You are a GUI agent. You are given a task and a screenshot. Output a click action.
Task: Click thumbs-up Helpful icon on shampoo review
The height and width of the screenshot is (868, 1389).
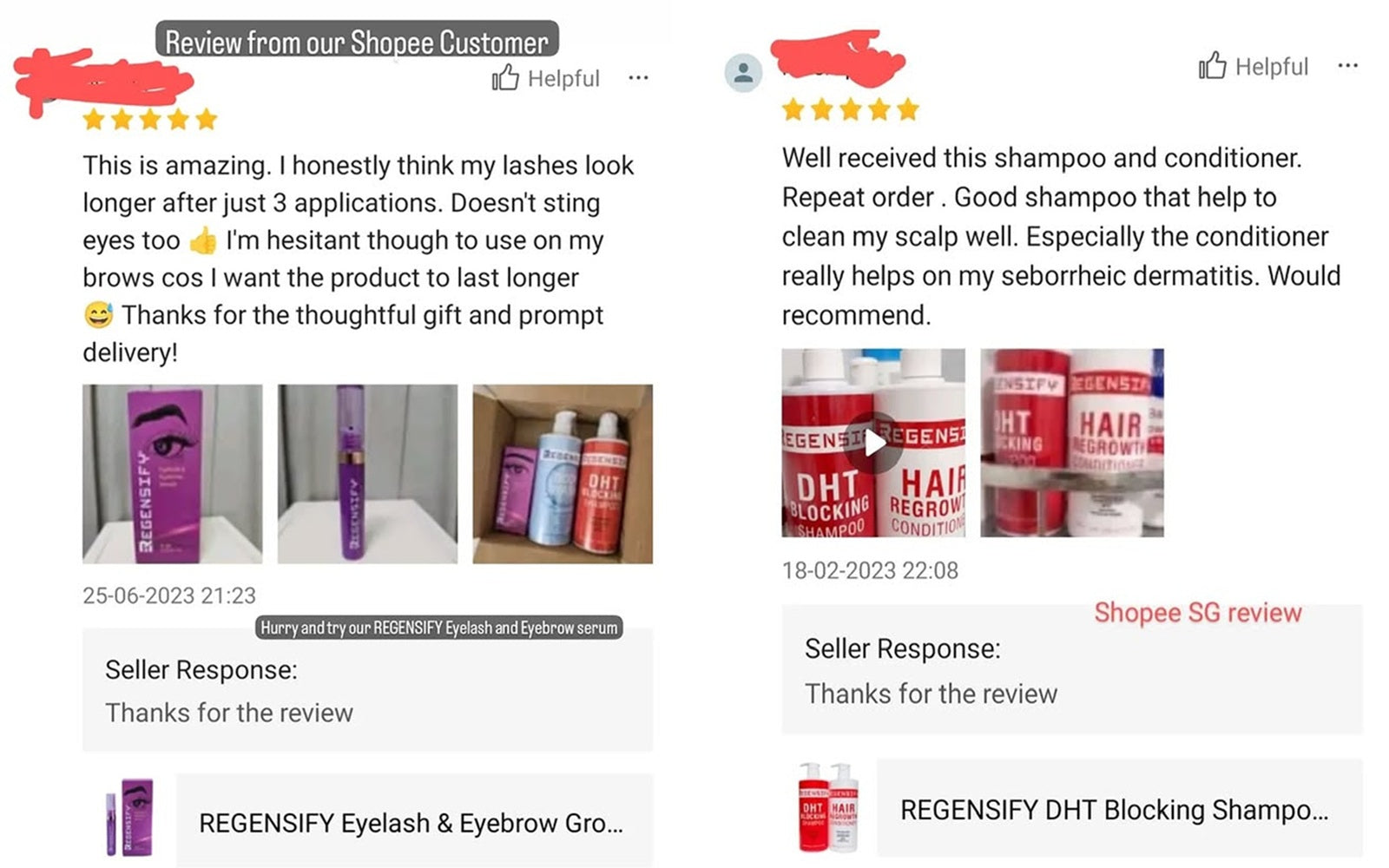click(x=1213, y=65)
